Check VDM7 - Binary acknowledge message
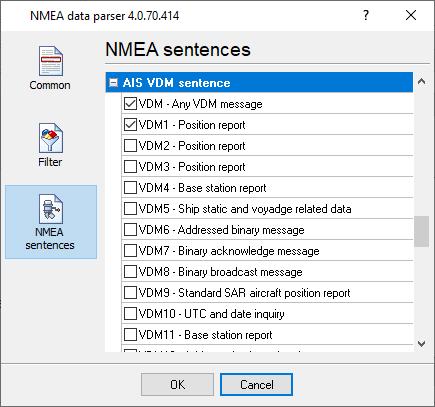Viewport: 435px width, 407px height. click(x=130, y=251)
